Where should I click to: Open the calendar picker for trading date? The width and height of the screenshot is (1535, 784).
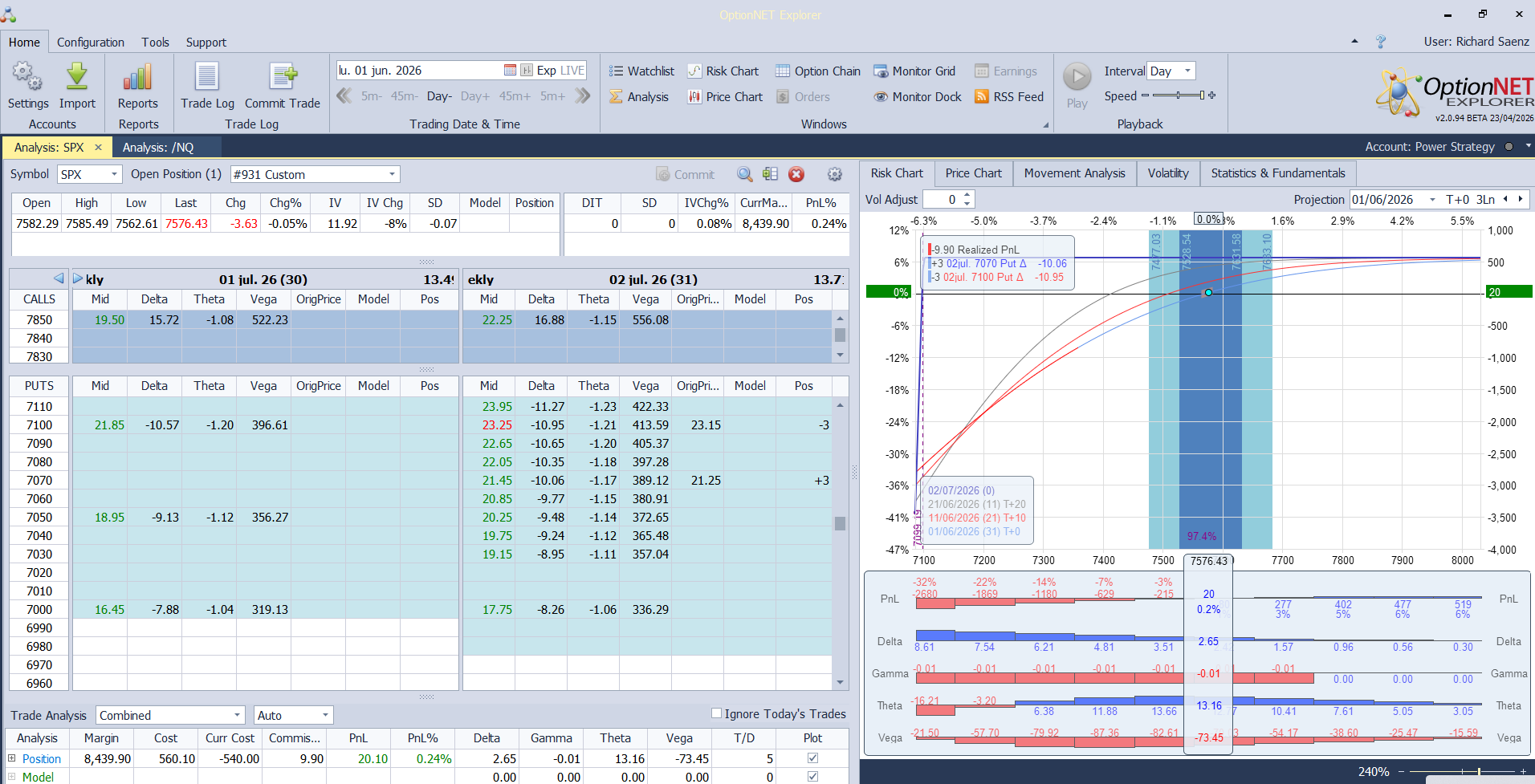click(510, 71)
